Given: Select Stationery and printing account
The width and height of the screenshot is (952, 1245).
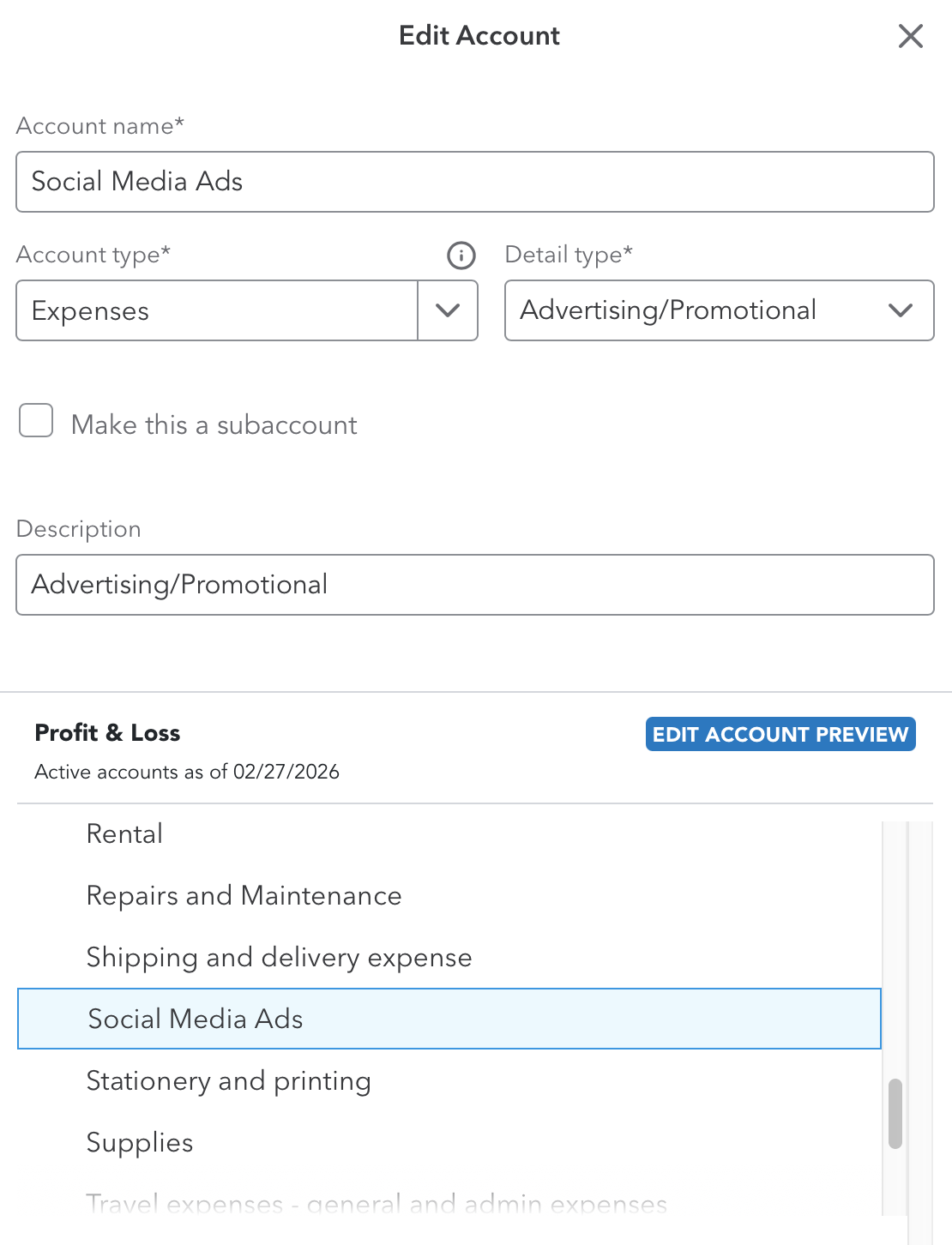Looking at the screenshot, I should tap(229, 1081).
